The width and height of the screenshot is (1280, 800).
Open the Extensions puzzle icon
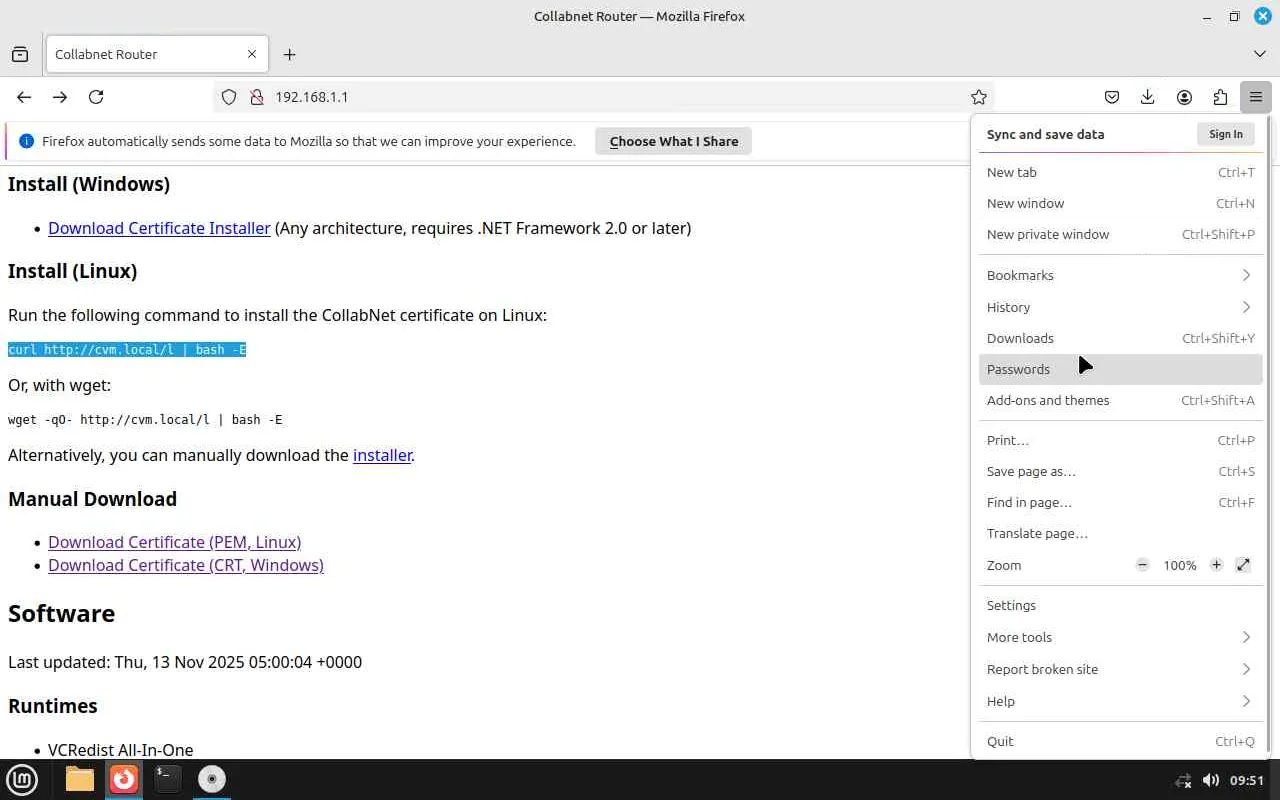1220,97
